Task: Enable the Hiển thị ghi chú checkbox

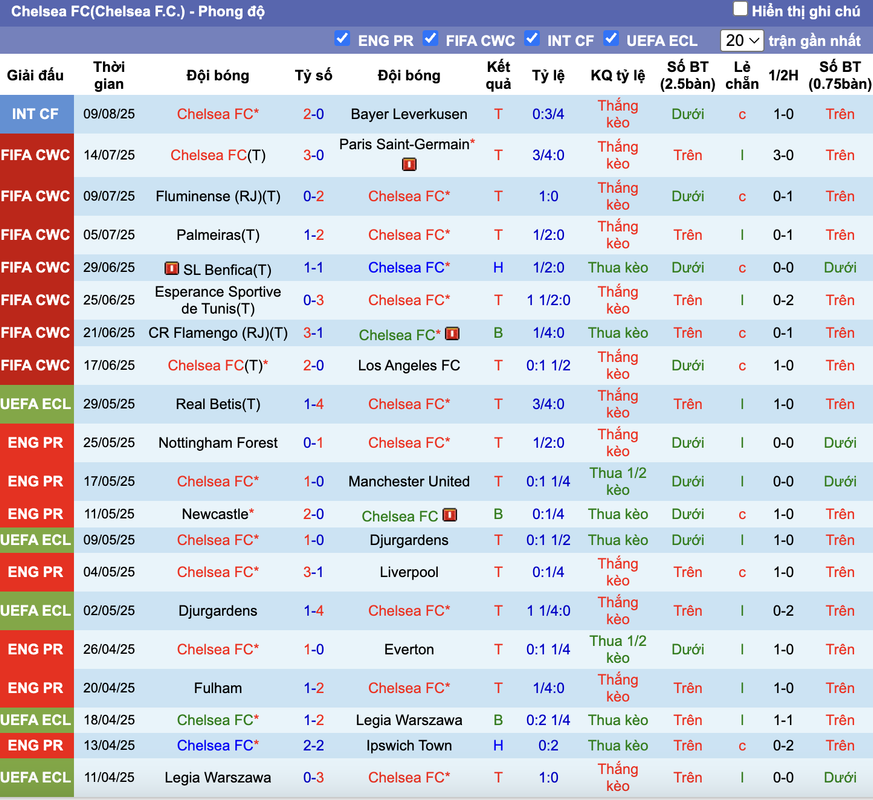Action: (x=740, y=9)
